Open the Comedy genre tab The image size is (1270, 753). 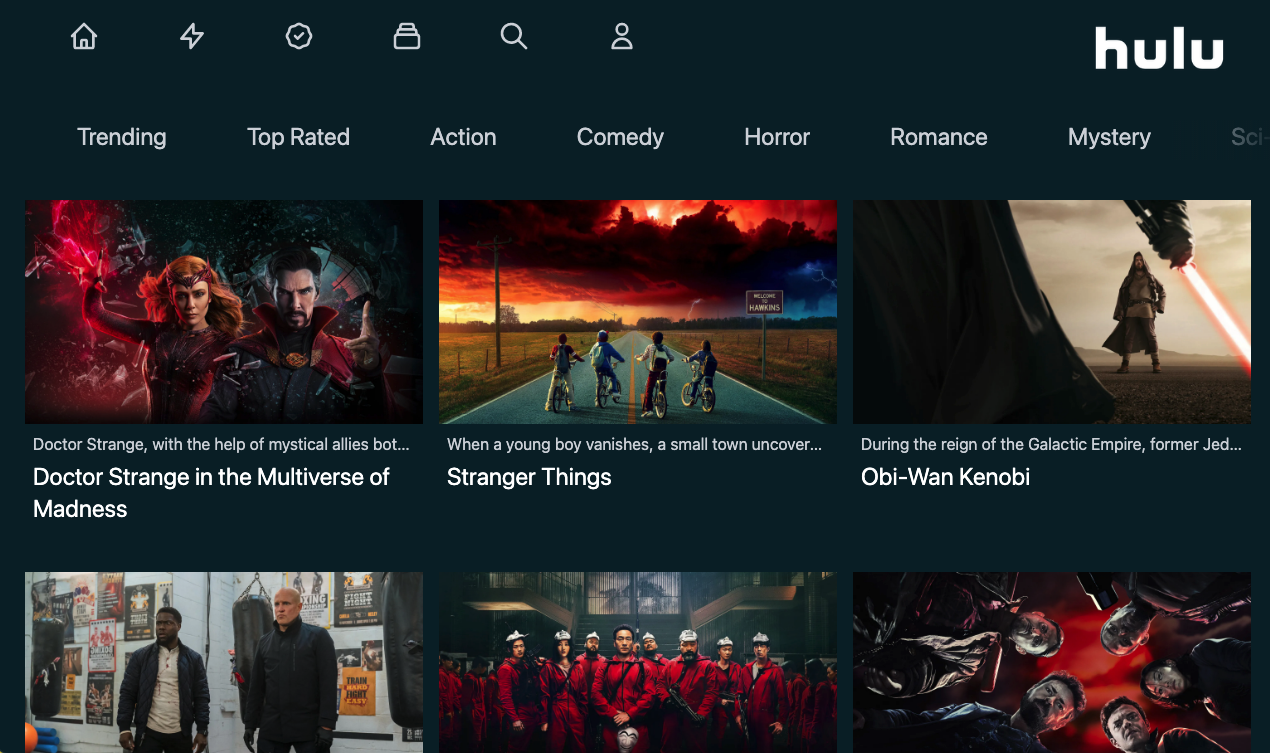(x=620, y=137)
